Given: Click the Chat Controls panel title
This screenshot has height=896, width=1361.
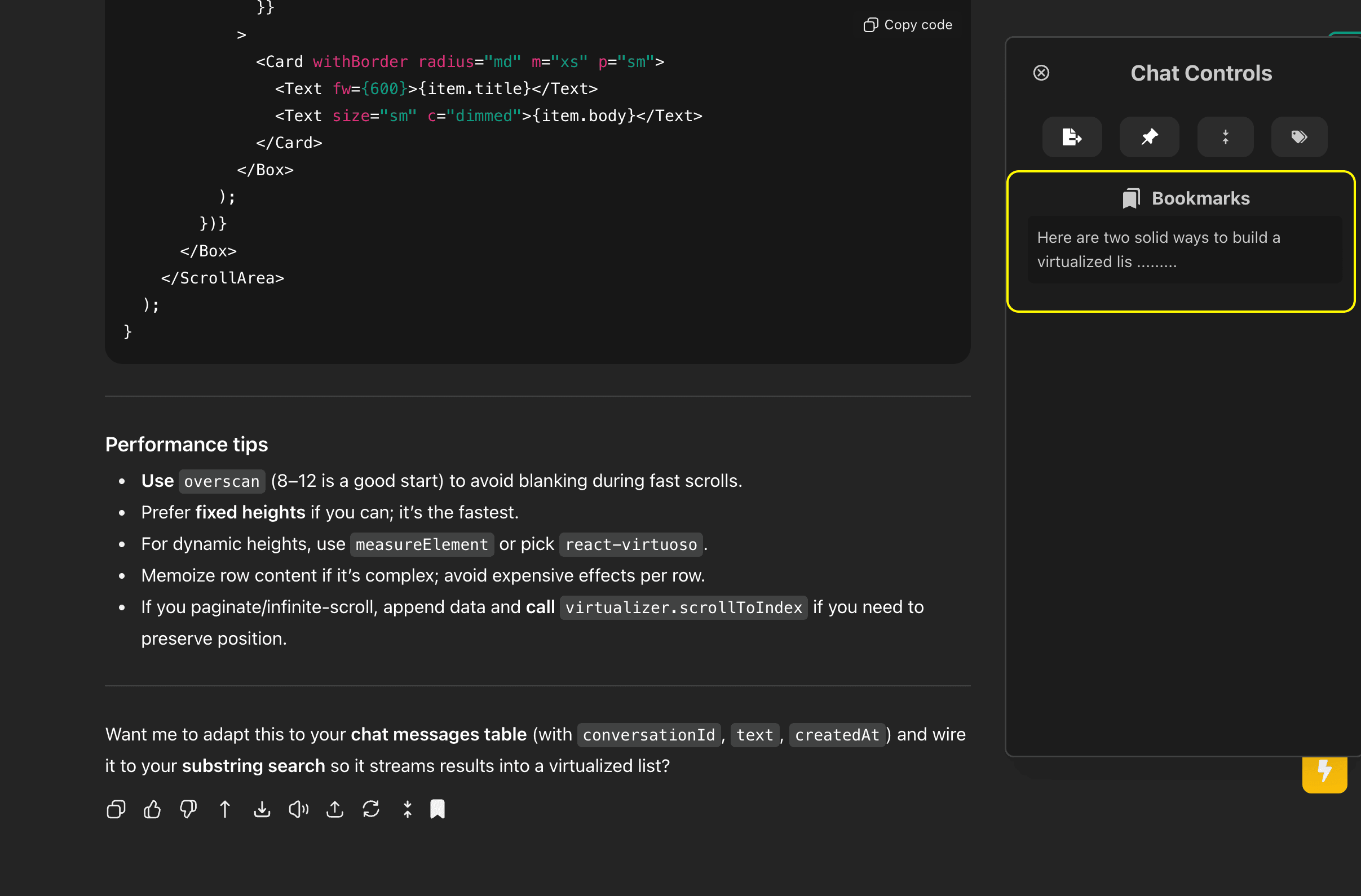Looking at the screenshot, I should (x=1201, y=73).
